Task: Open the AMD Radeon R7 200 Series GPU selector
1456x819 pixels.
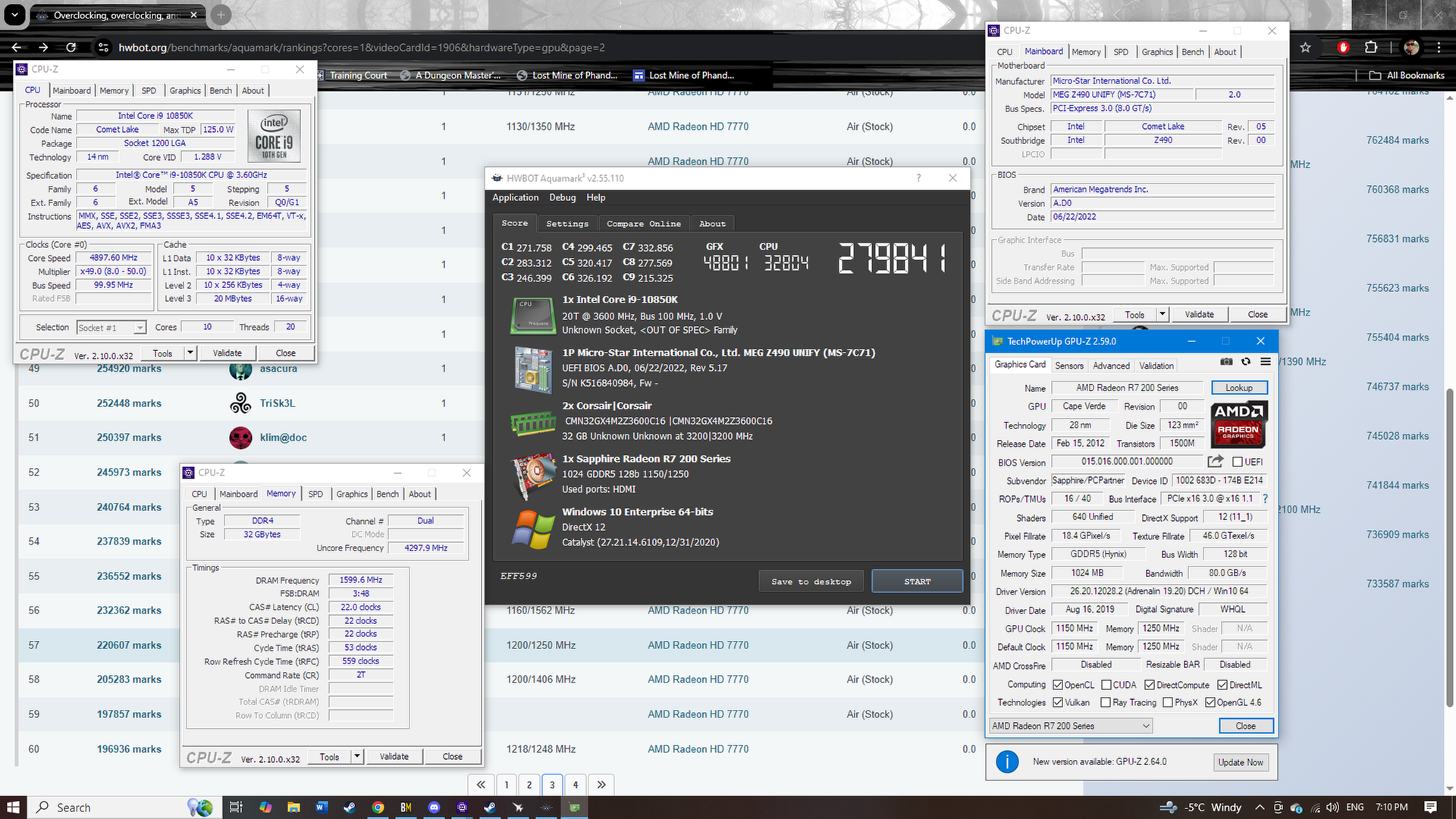Action: tap(1071, 726)
